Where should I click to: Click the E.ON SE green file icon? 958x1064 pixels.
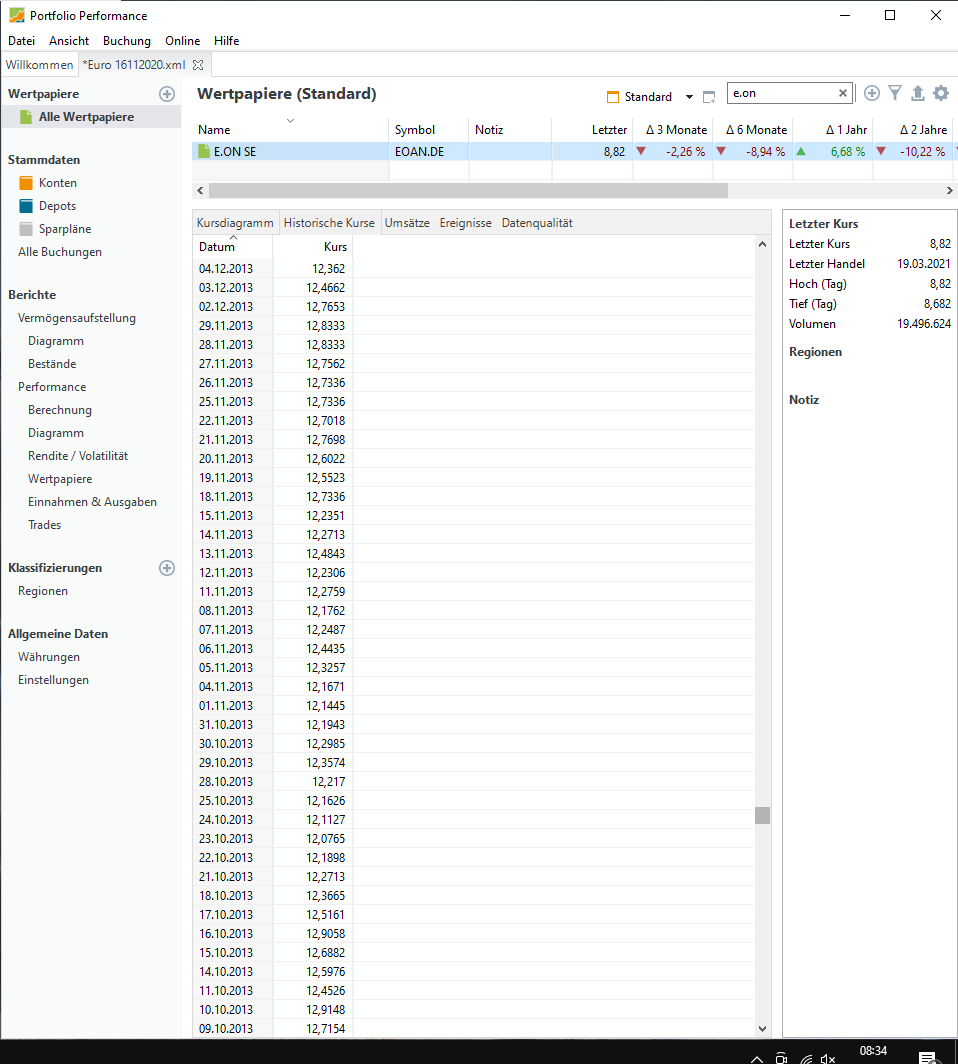tap(204, 151)
